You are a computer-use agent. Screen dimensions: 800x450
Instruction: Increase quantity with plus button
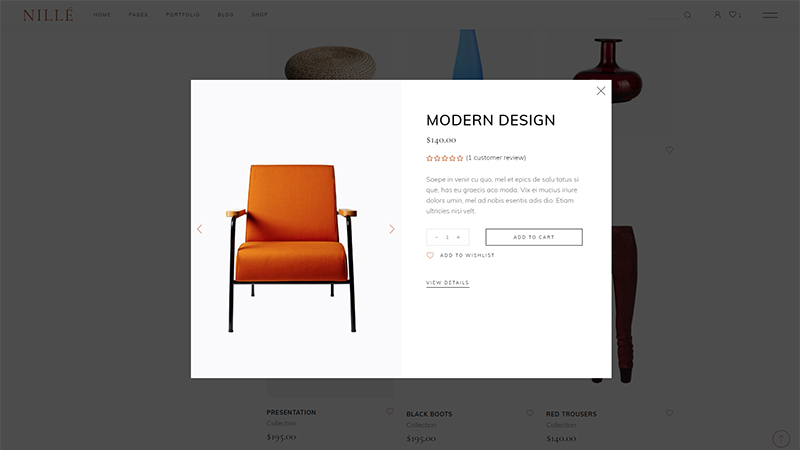pyautogui.click(x=458, y=237)
